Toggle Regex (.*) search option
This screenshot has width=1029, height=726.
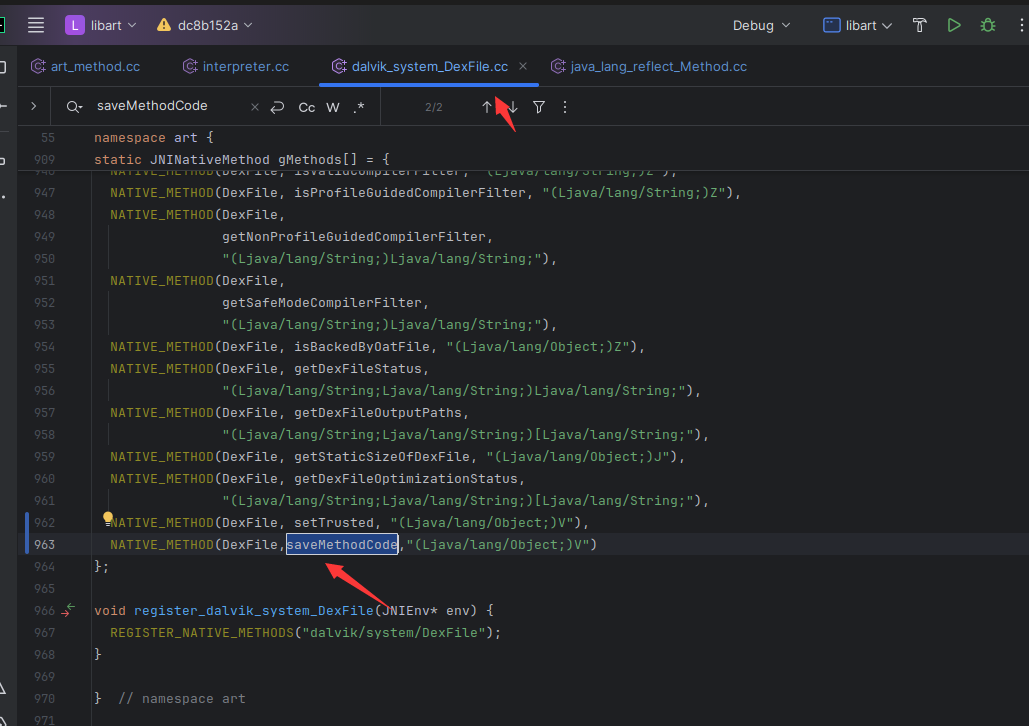pos(359,107)
